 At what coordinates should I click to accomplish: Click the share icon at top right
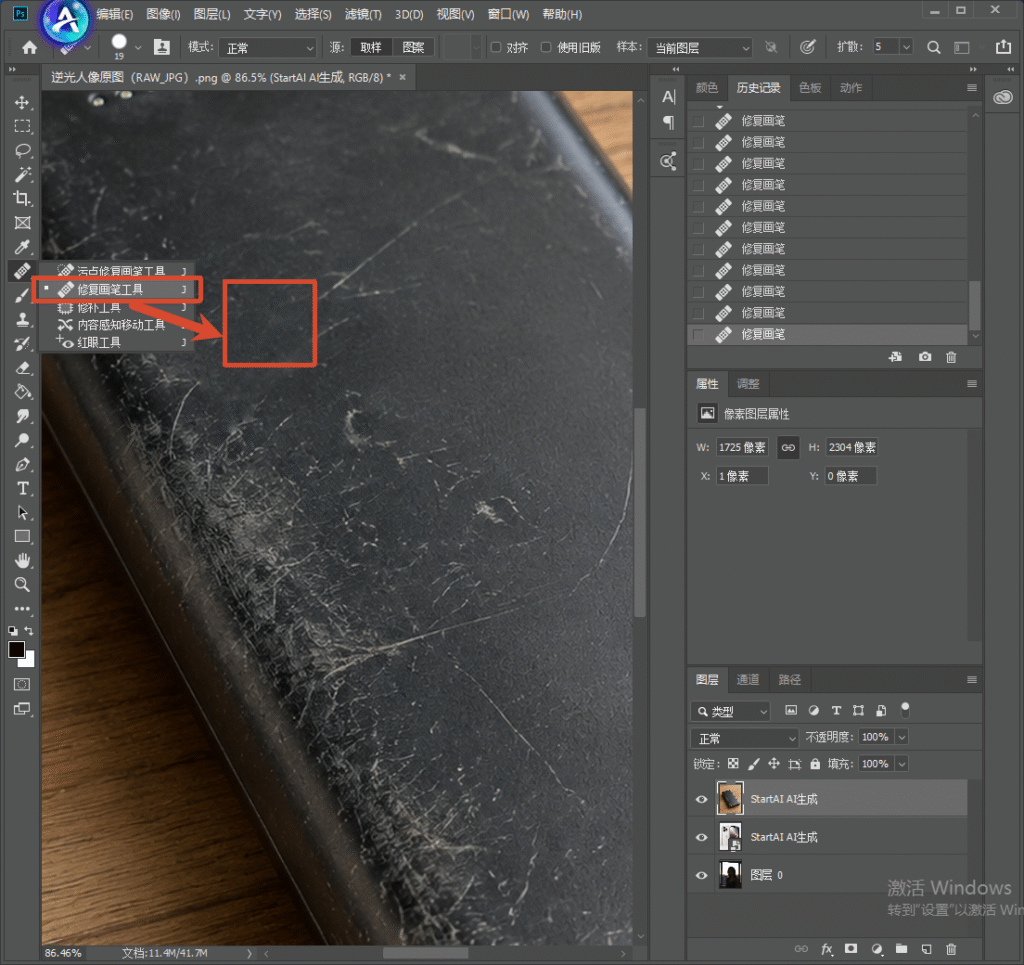click(x=1003, y=47)
